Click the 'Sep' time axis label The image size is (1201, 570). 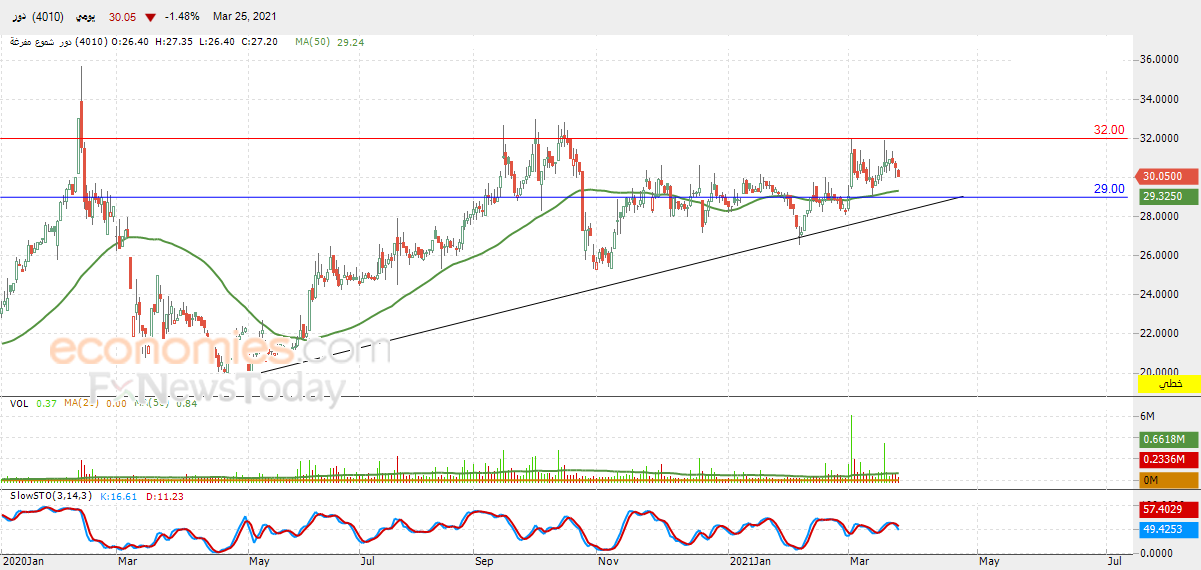484,562
